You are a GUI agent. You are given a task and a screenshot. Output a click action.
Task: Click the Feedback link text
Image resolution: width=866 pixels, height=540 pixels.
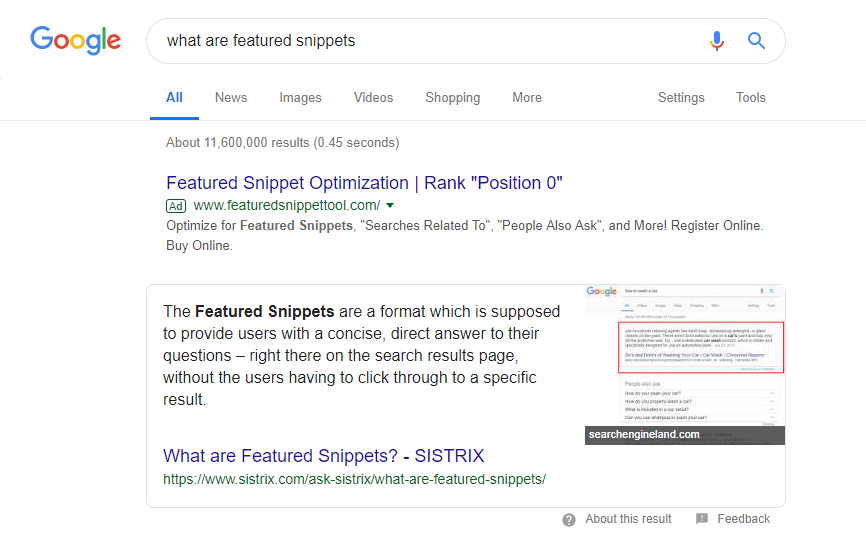743,519
